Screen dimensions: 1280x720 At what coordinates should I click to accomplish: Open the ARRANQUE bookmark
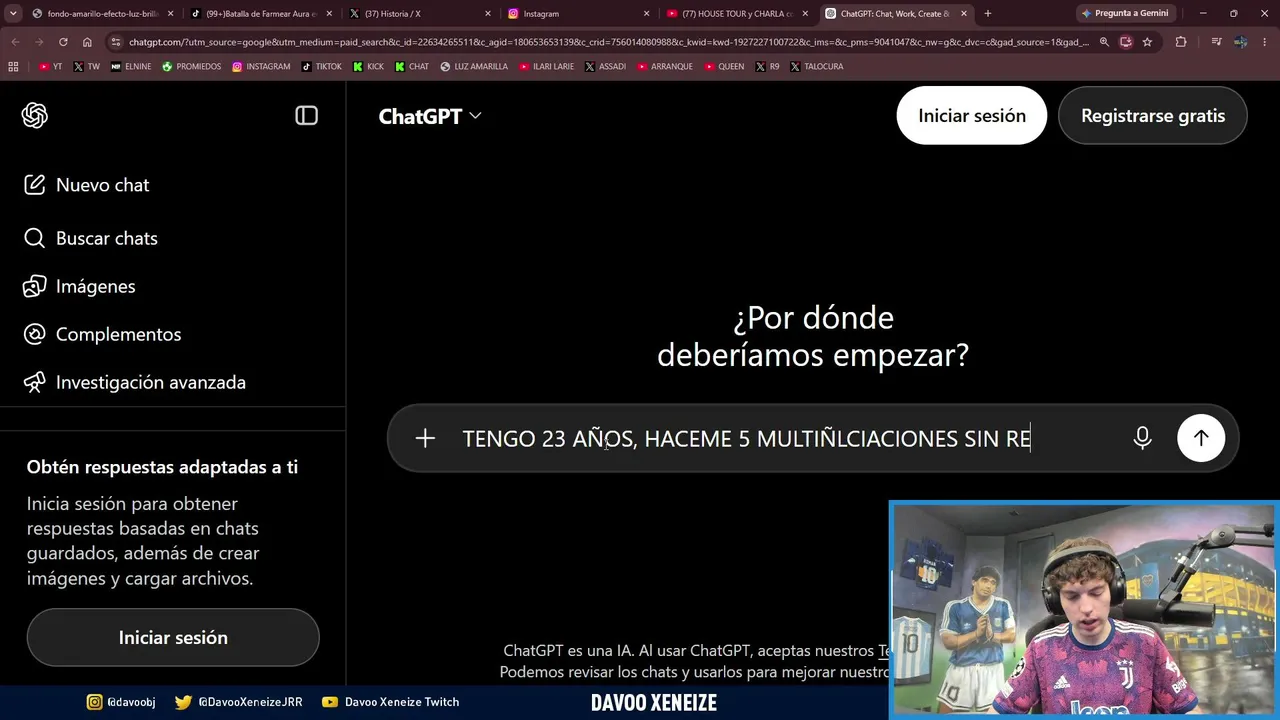[x=666, y=67]
